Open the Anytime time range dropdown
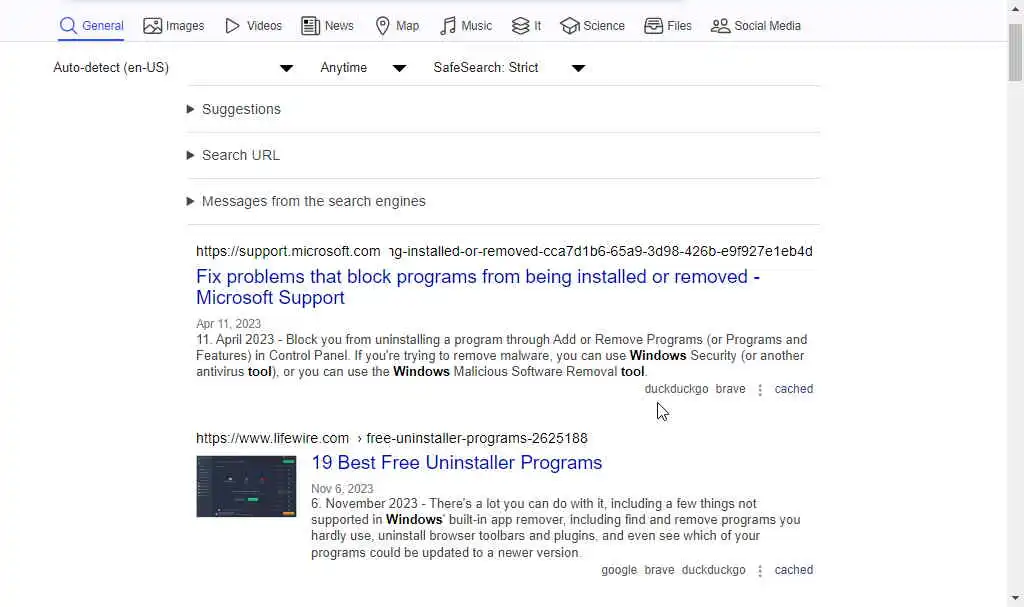 363,67
